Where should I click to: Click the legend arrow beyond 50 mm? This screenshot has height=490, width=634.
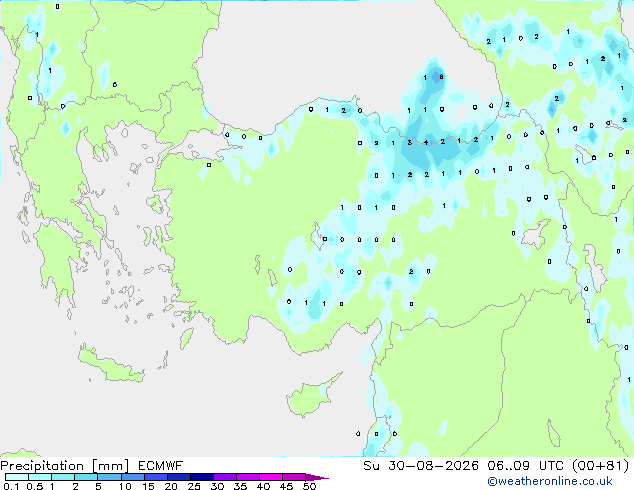click(x=317, y=477)
